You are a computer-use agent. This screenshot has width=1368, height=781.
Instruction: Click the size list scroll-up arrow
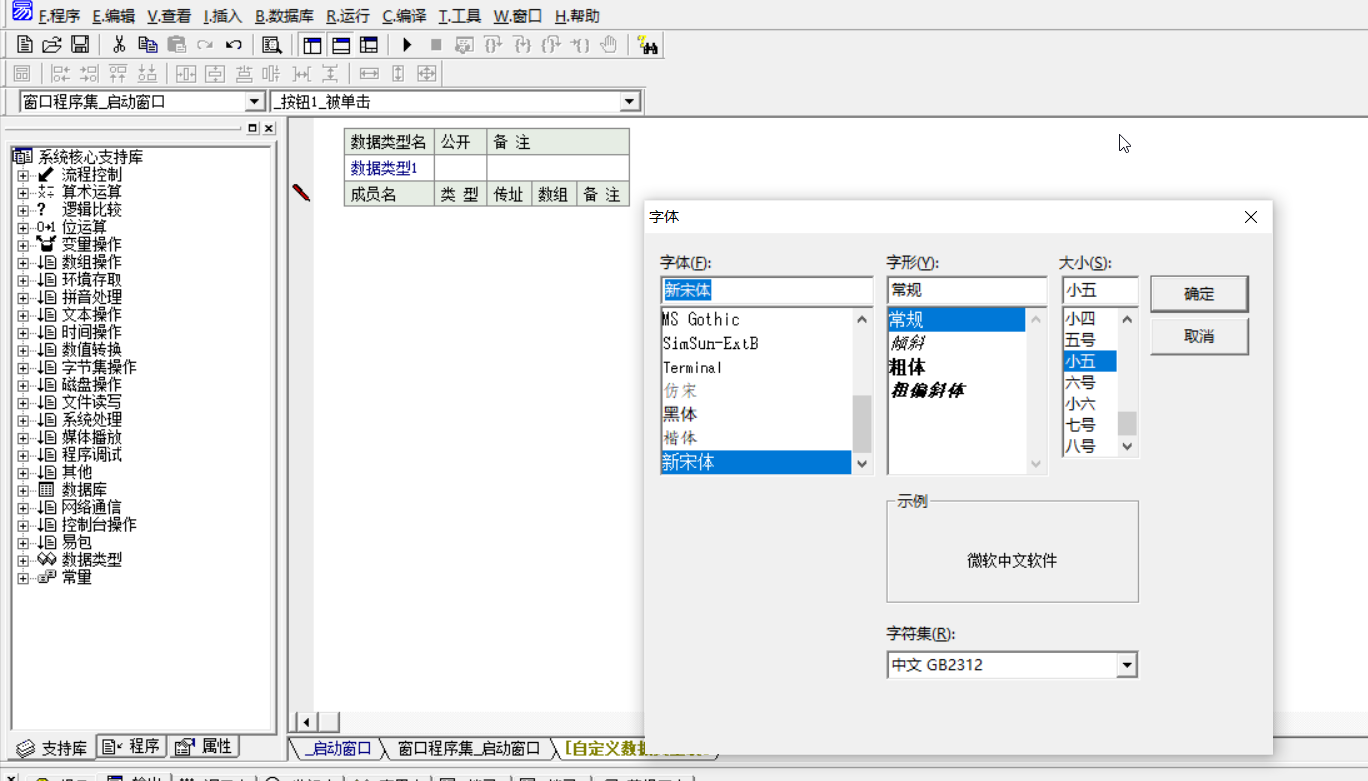(1127, 319)
